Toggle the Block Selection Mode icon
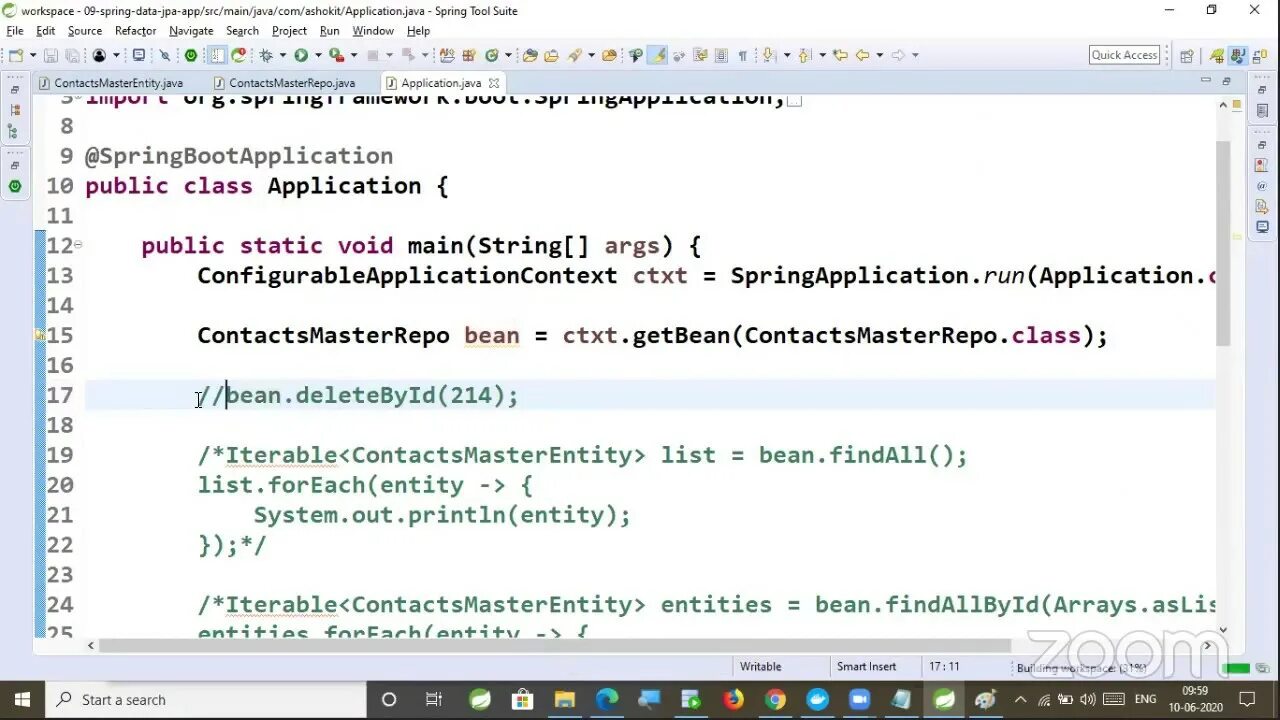 (720, 55)
